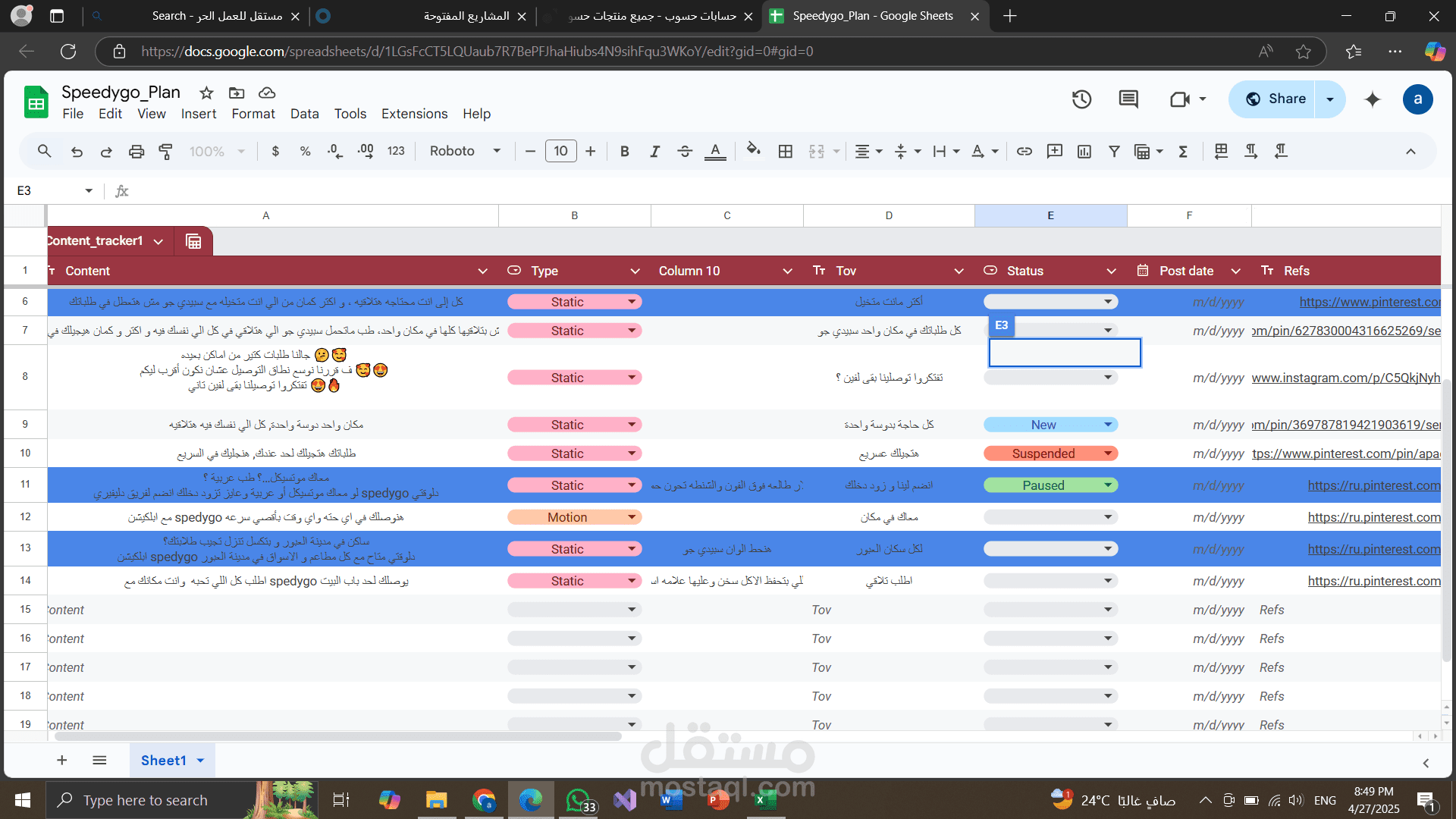Collapse the toolbar with the up chevron

point(1410,151)
